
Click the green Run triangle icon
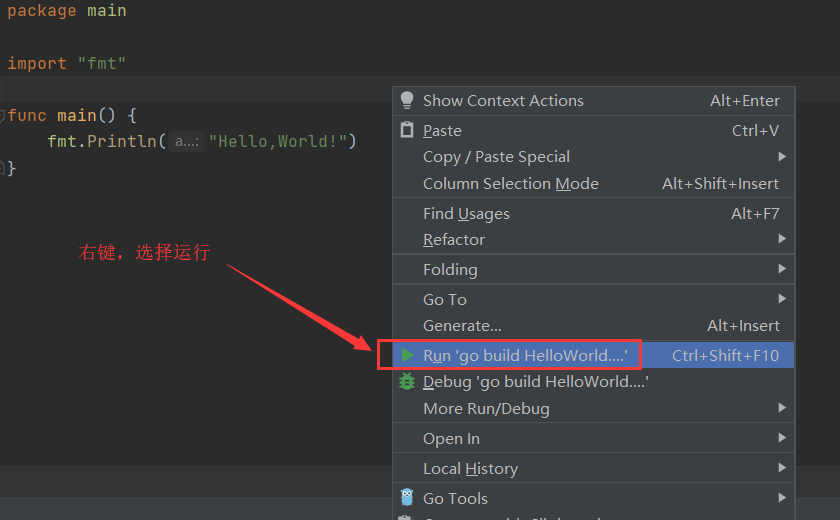tap(407, 355)
